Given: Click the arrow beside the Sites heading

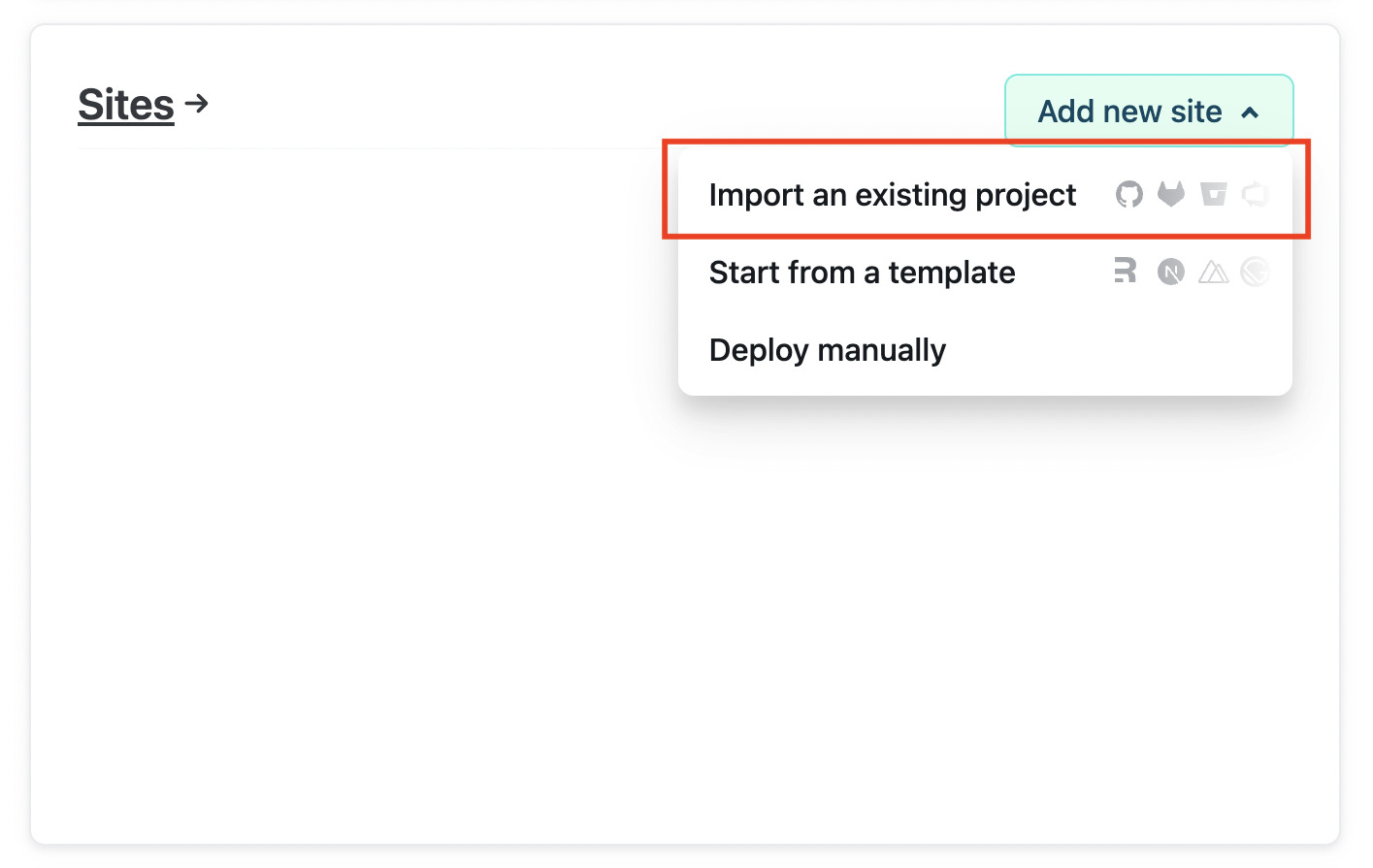Looking at the screenshot, I should click(x=197, y=103).
